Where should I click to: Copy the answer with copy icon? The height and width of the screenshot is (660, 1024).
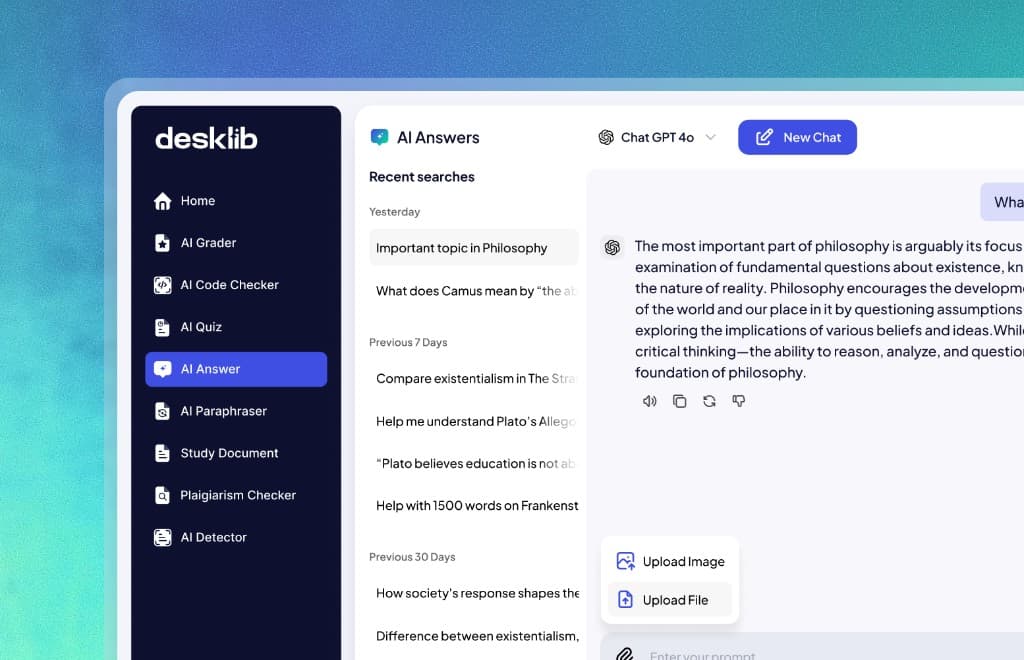pos(679,401)
